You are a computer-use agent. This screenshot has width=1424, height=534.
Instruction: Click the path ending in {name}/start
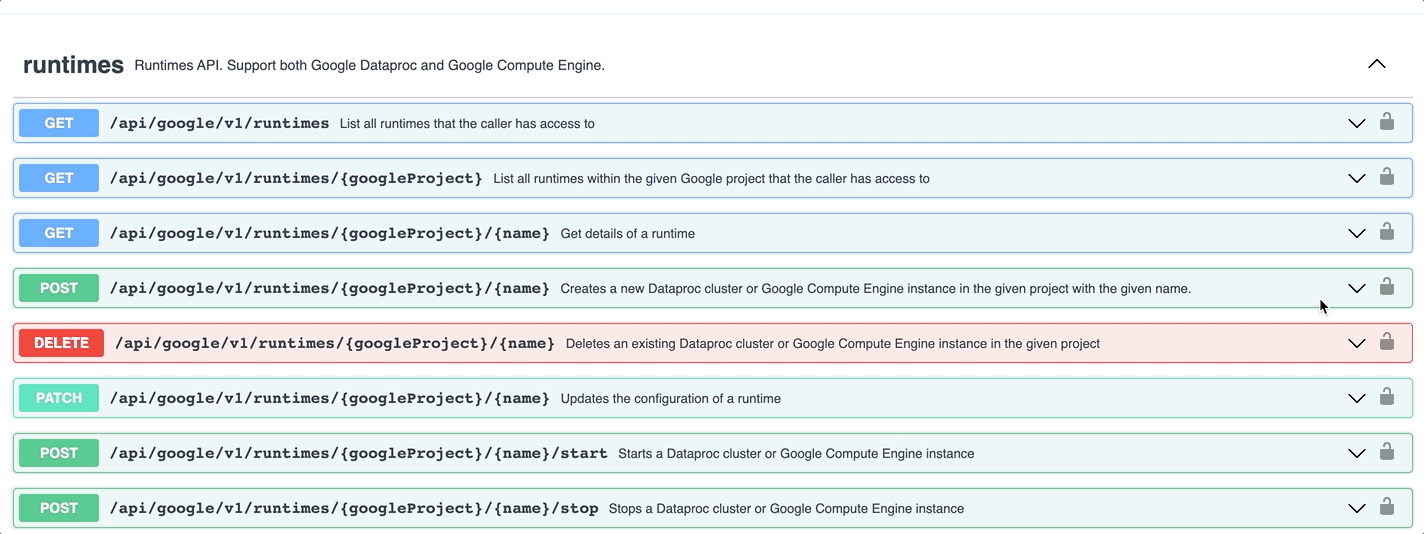click(x=358, y=453)
